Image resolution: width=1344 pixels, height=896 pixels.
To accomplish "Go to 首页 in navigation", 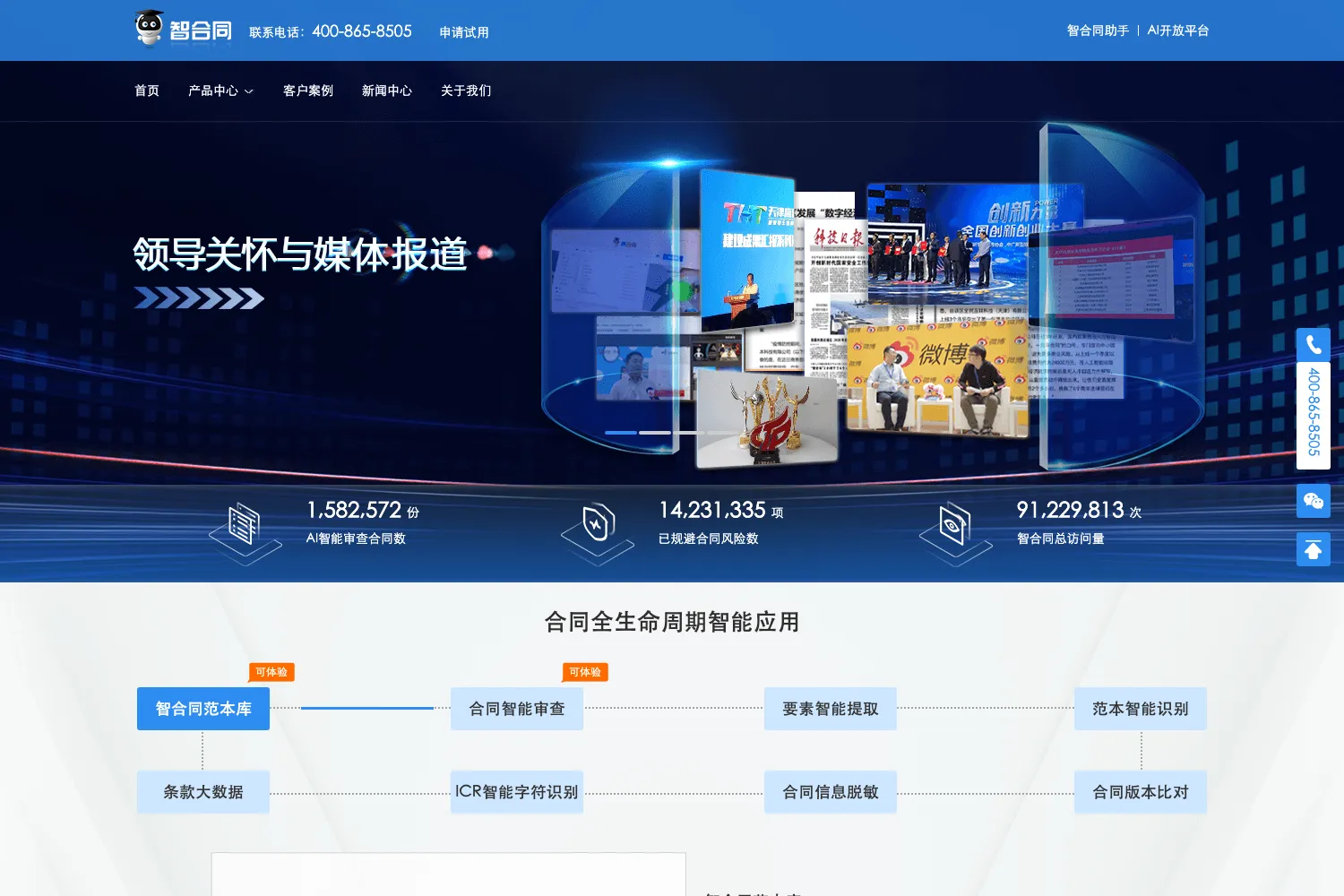I will pos(147,90).
